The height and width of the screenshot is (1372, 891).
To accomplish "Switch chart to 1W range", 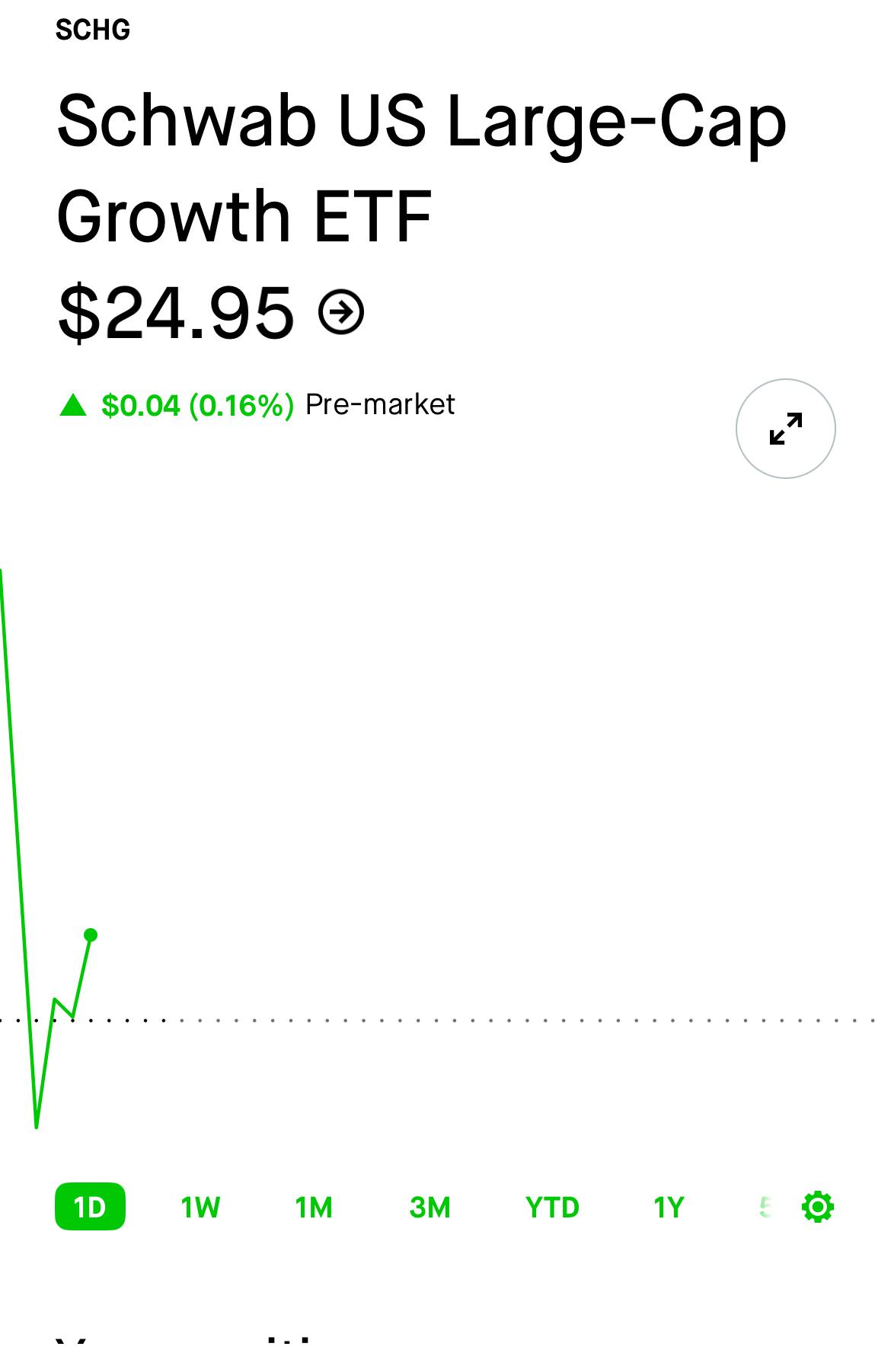I will point(200,1208).
